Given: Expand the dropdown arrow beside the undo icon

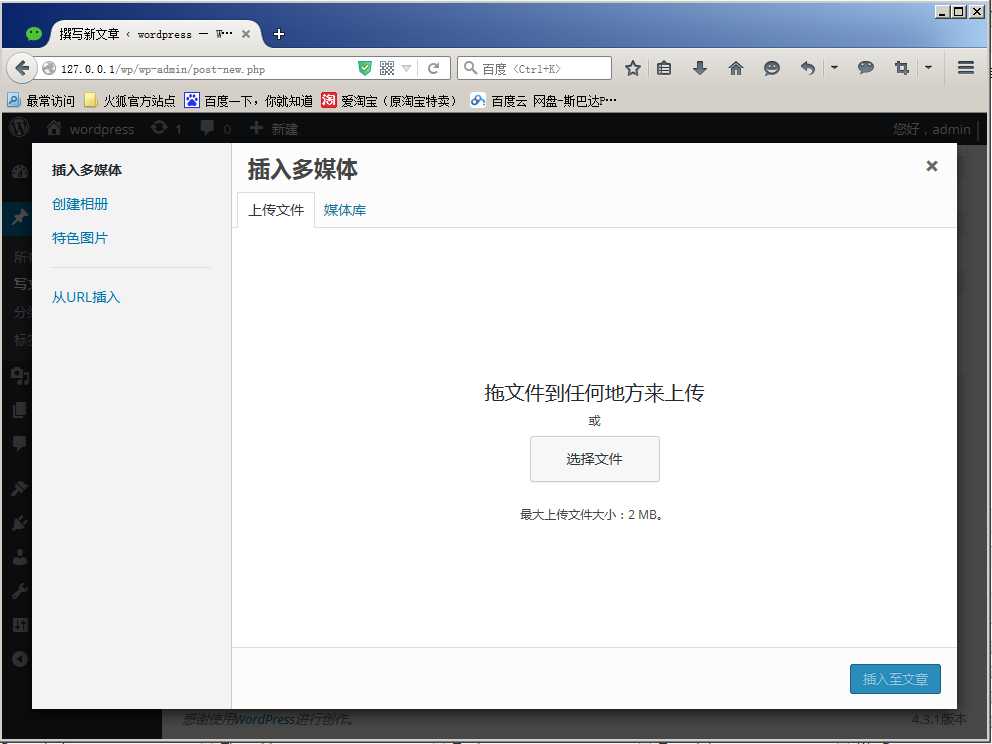Looking at the screenshot, I should point(834,67).
